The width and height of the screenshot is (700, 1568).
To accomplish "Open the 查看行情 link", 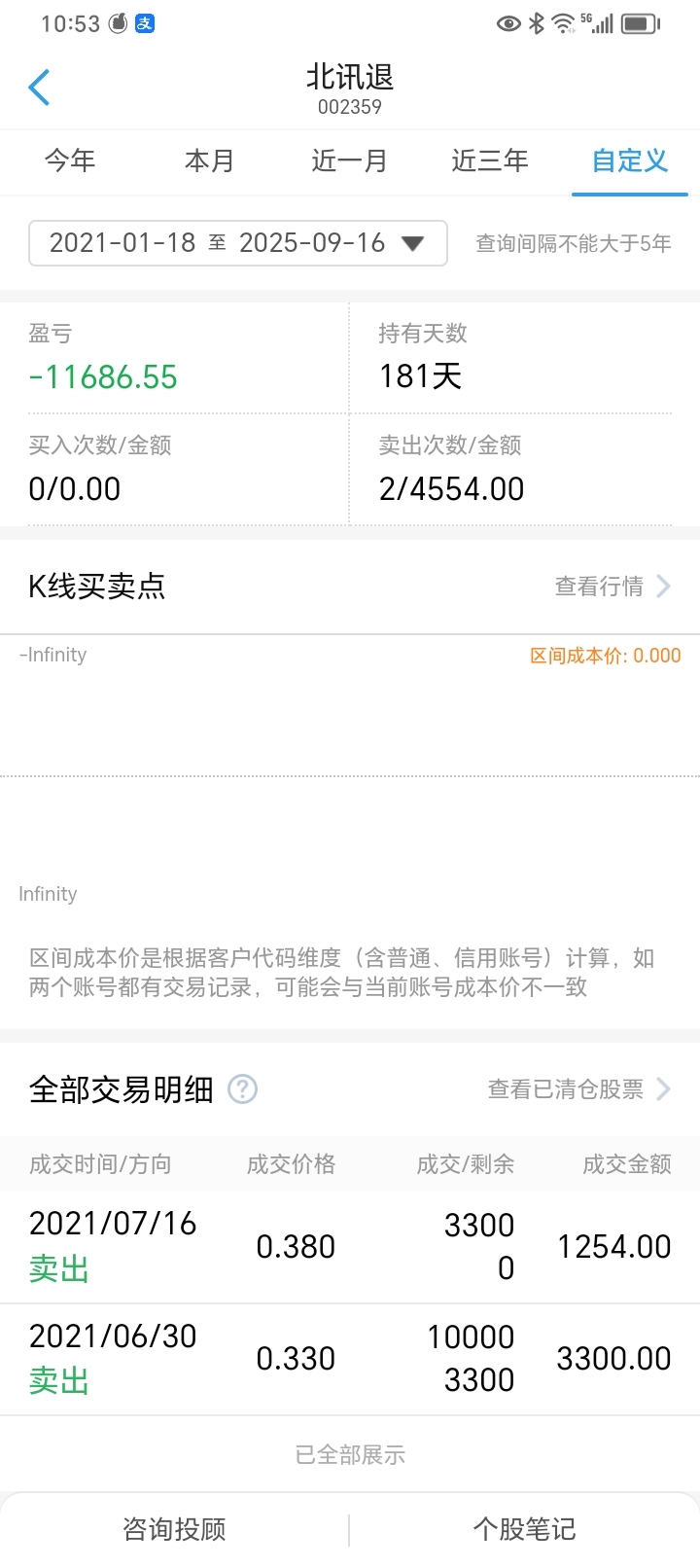I will [x=599, y=586].
